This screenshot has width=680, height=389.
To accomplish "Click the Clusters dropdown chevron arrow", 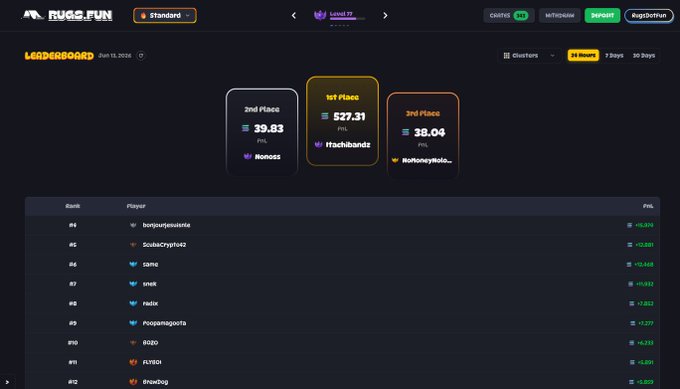I will (x=552, y=56).
